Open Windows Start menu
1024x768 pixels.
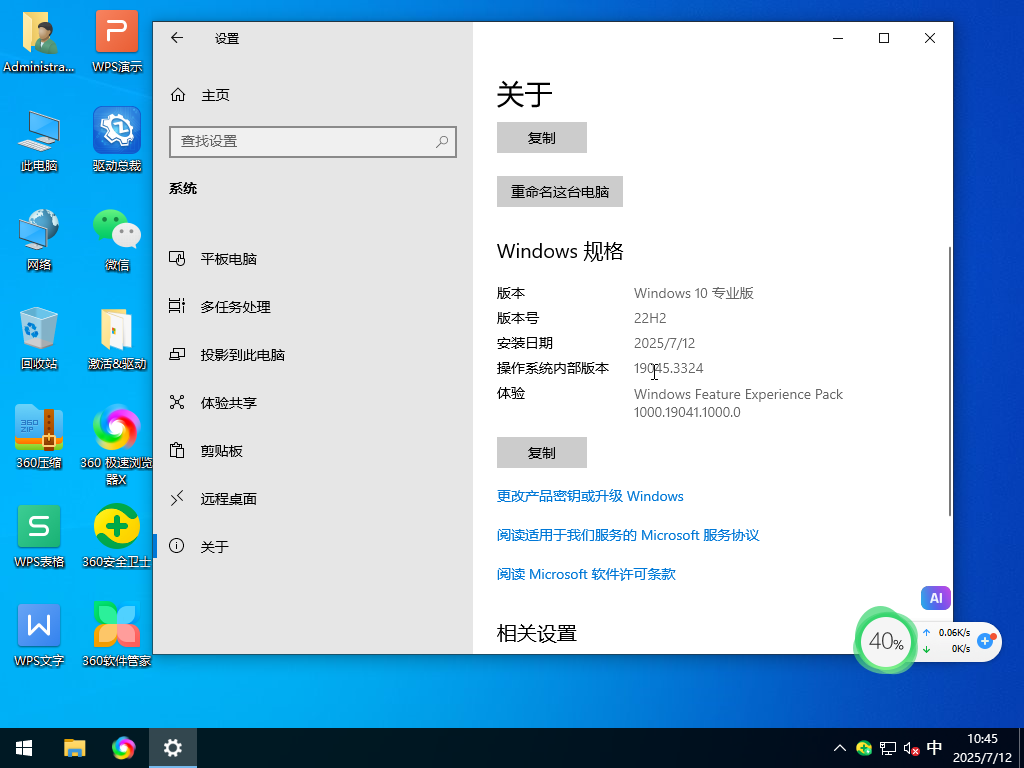[x=24, y=748]
